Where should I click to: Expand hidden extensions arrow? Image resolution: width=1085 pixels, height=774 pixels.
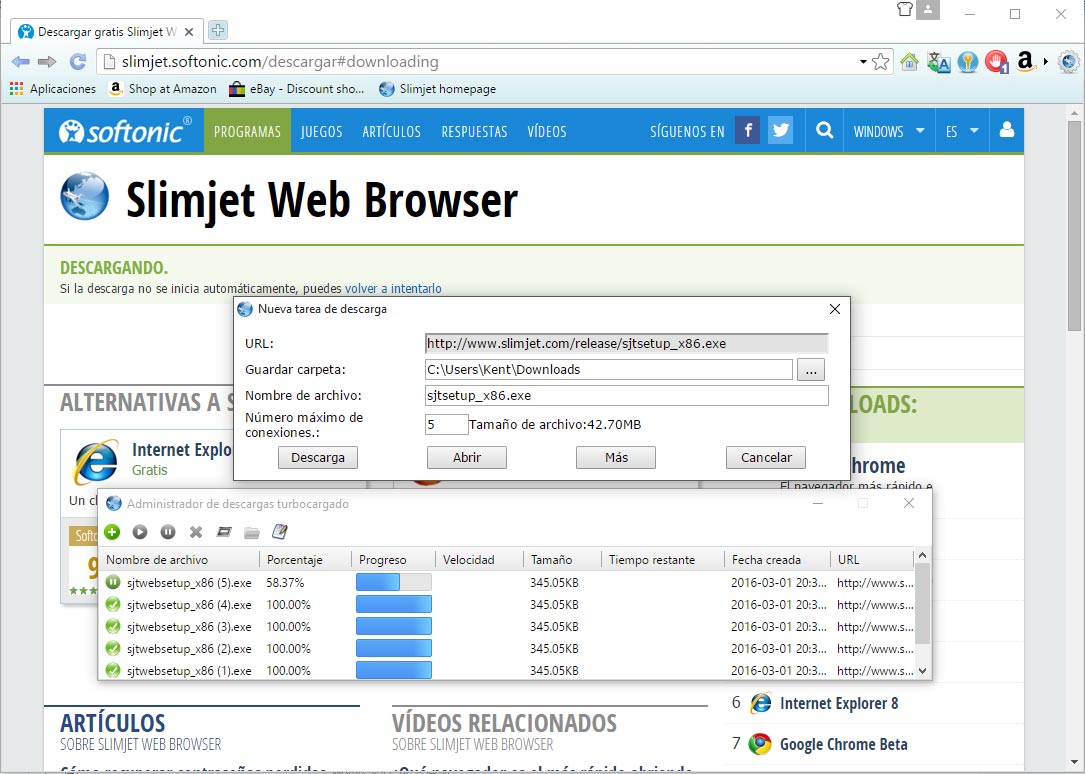[x=1046, y=62]
